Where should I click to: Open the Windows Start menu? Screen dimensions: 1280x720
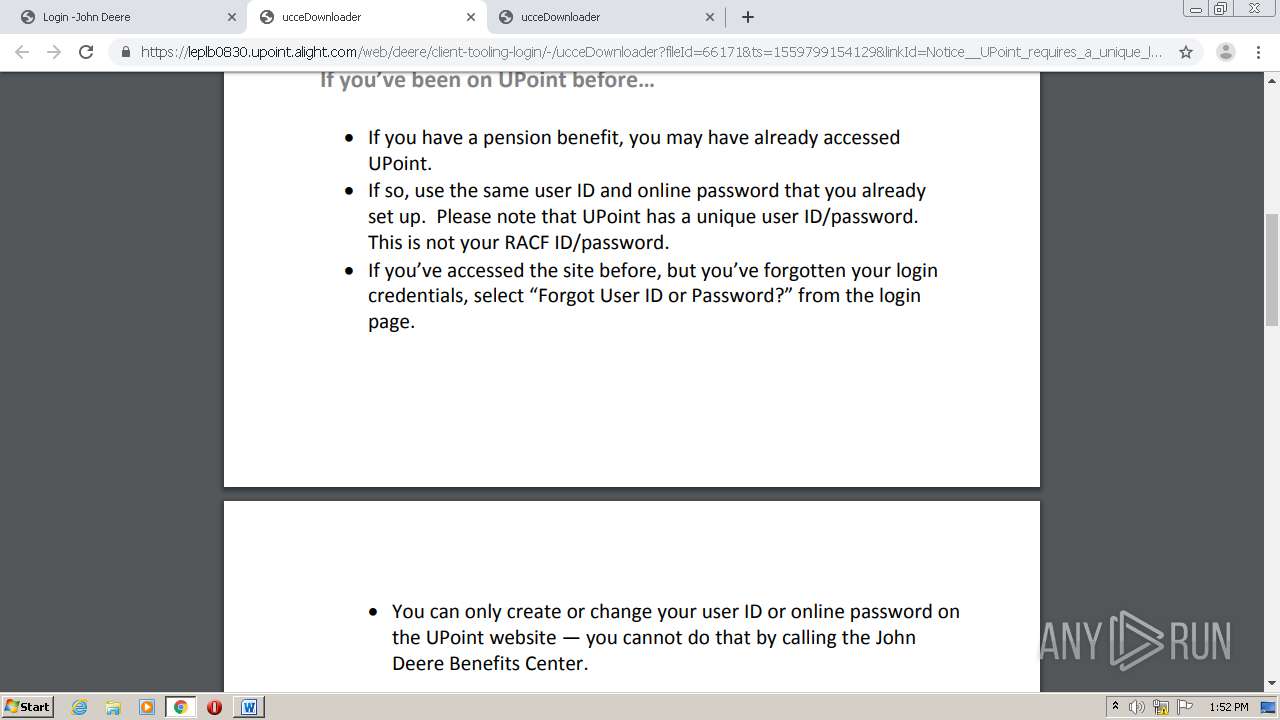28,706
